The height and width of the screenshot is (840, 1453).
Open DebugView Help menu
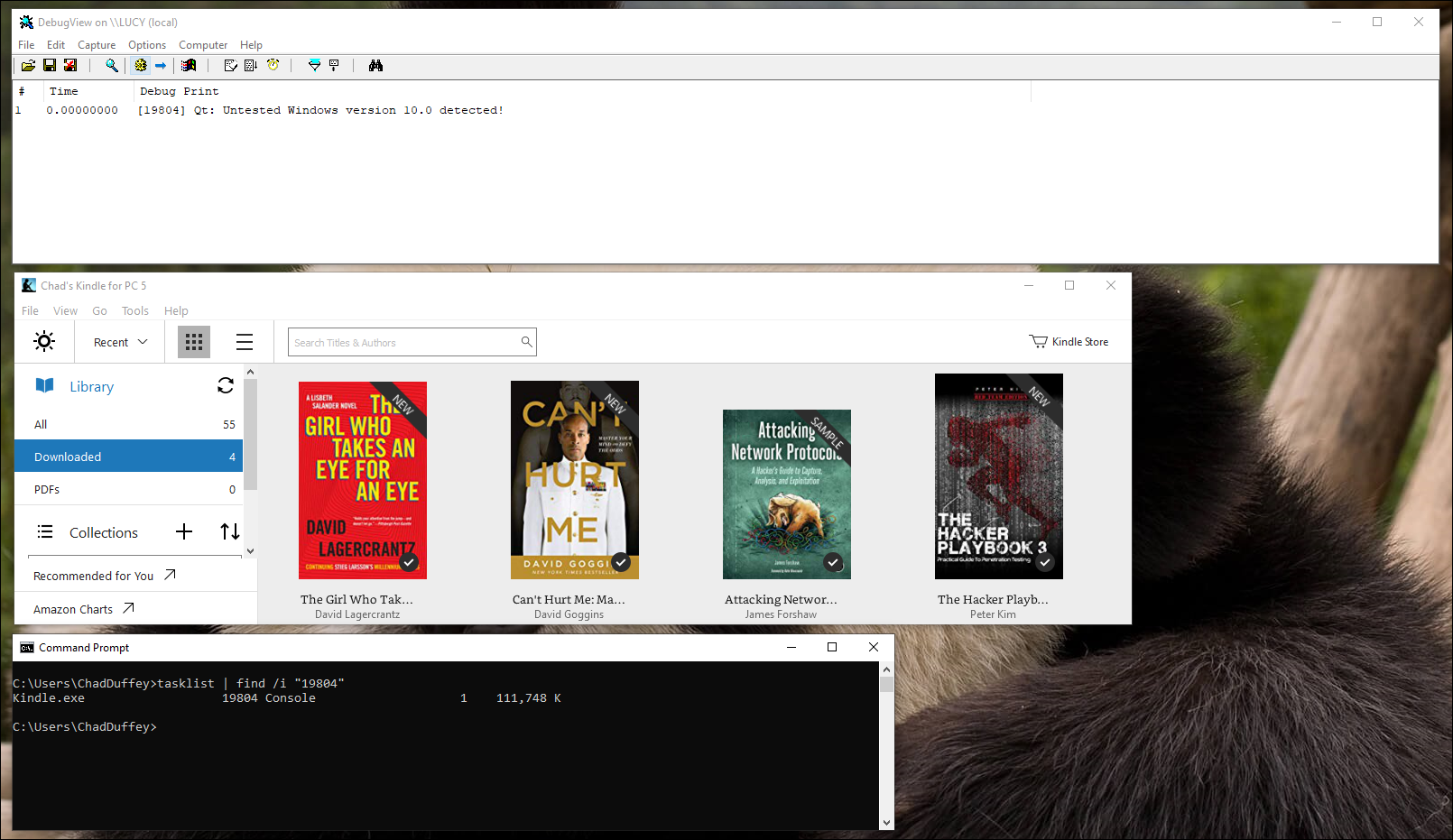251,45
